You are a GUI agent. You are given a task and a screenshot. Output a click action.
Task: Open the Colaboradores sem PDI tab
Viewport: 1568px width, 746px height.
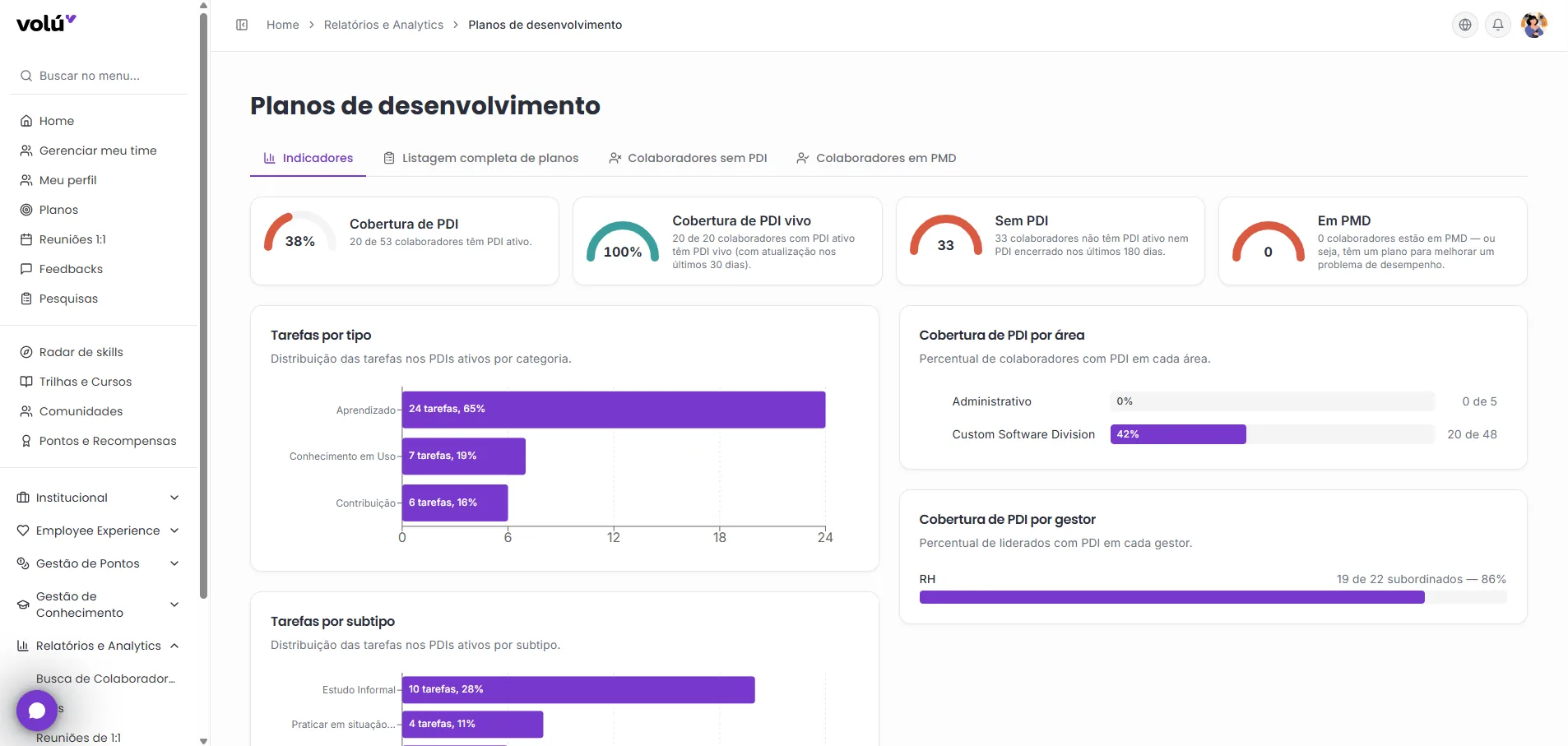pos(688,158)
